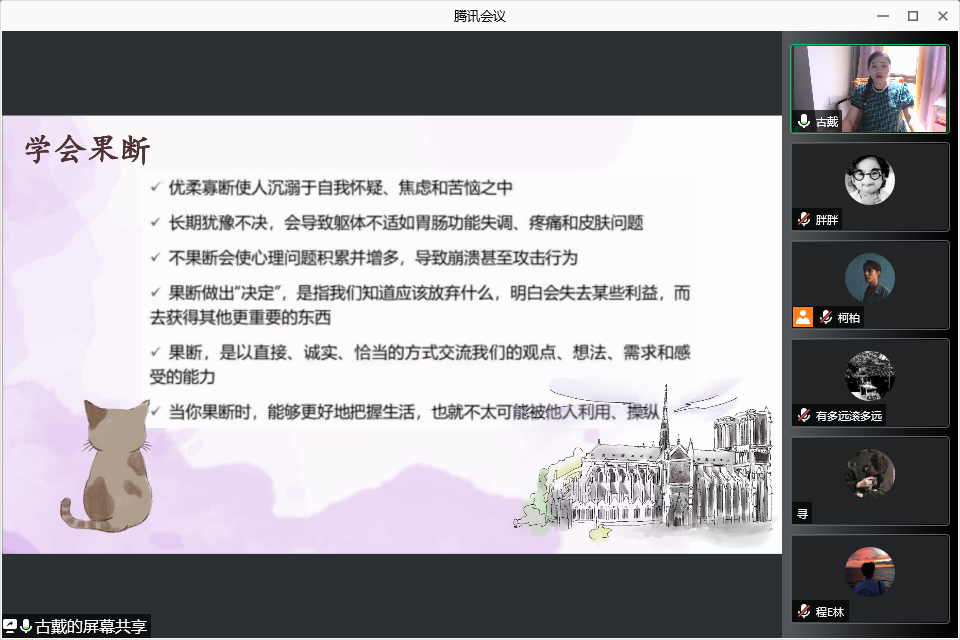This screenshot has height=640, width=960.
Task: Select 胖胖's avatar with round glasses
Action: coord(869,180)
